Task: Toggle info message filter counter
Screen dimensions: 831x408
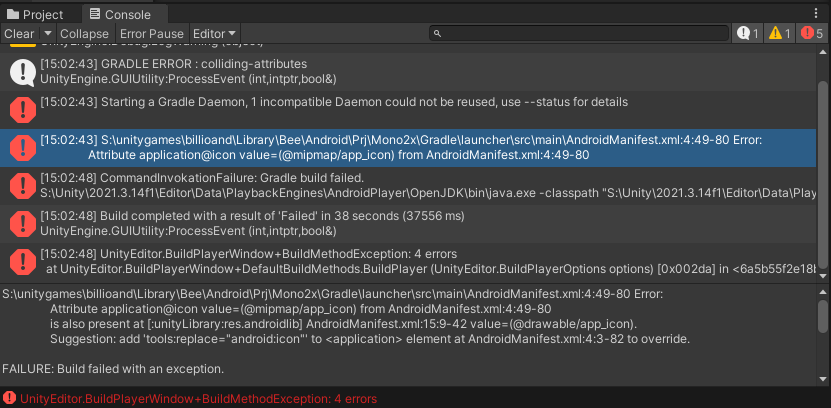Action: pos(749,34)
